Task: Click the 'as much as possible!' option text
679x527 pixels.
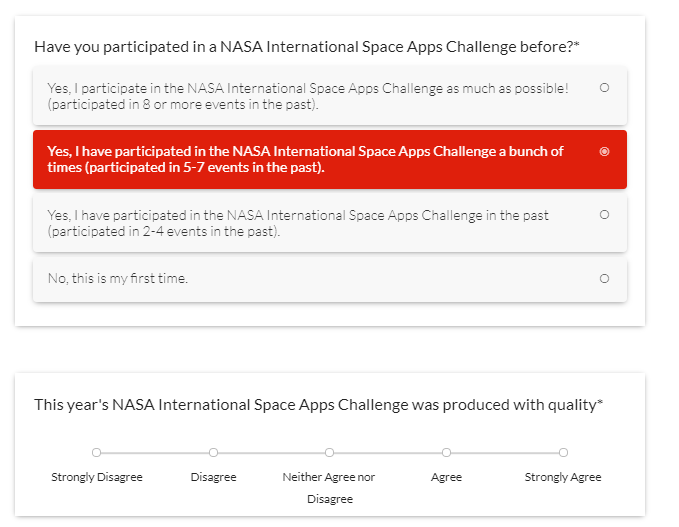Action: [307, 96]
